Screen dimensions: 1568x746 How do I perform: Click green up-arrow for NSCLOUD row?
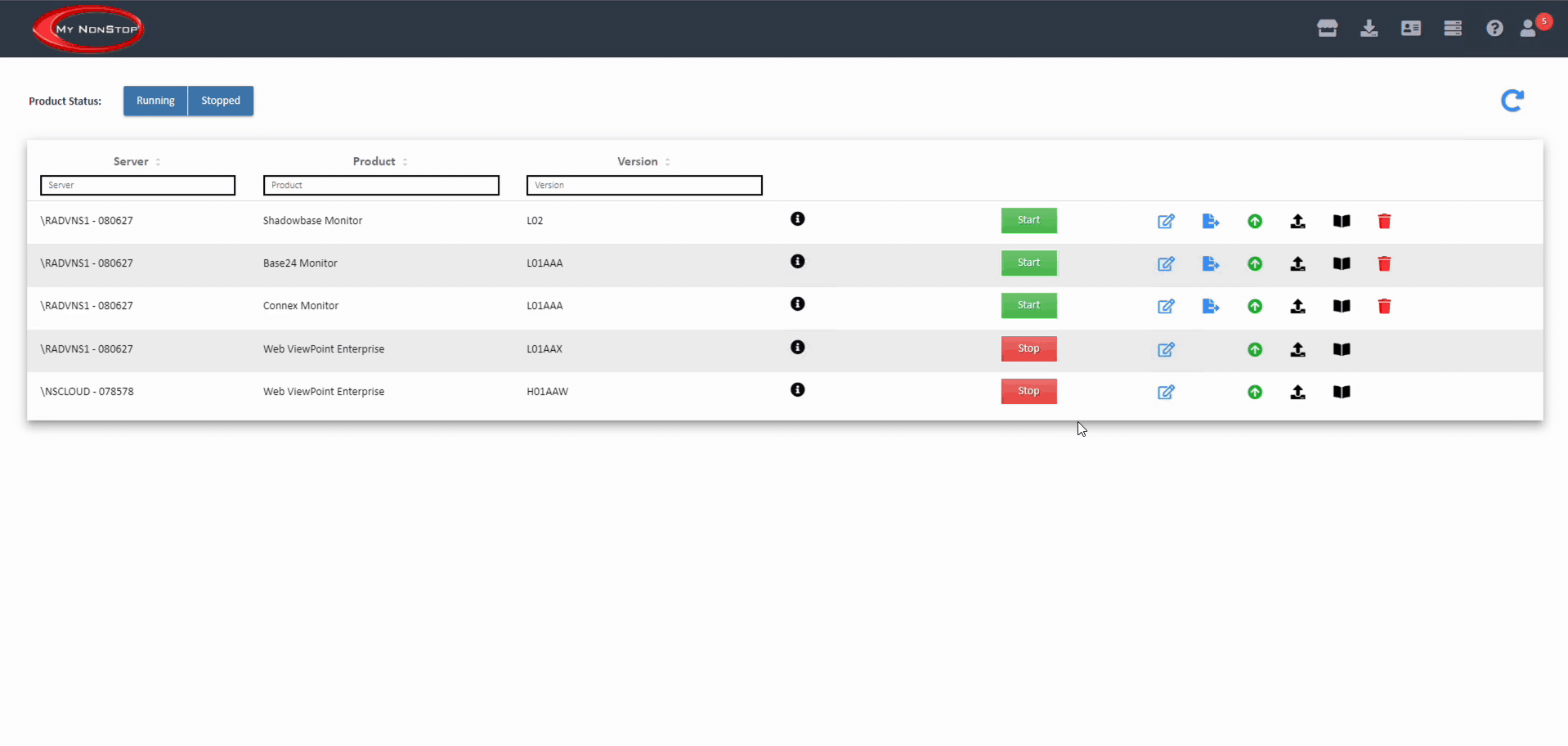(1255, 392)
